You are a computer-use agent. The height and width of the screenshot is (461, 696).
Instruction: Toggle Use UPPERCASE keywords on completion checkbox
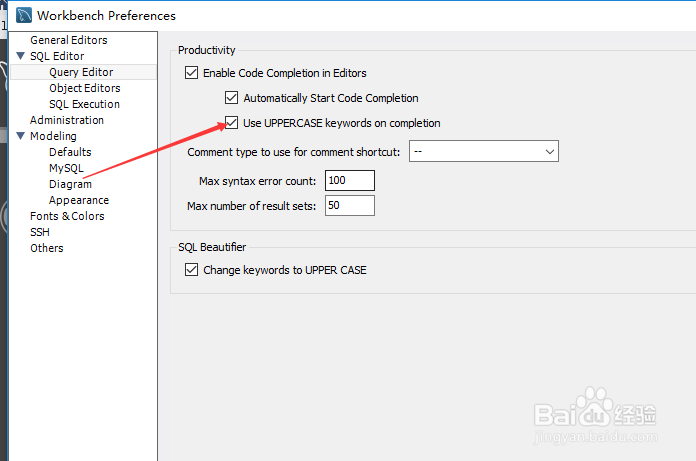(x=231, y=122)
